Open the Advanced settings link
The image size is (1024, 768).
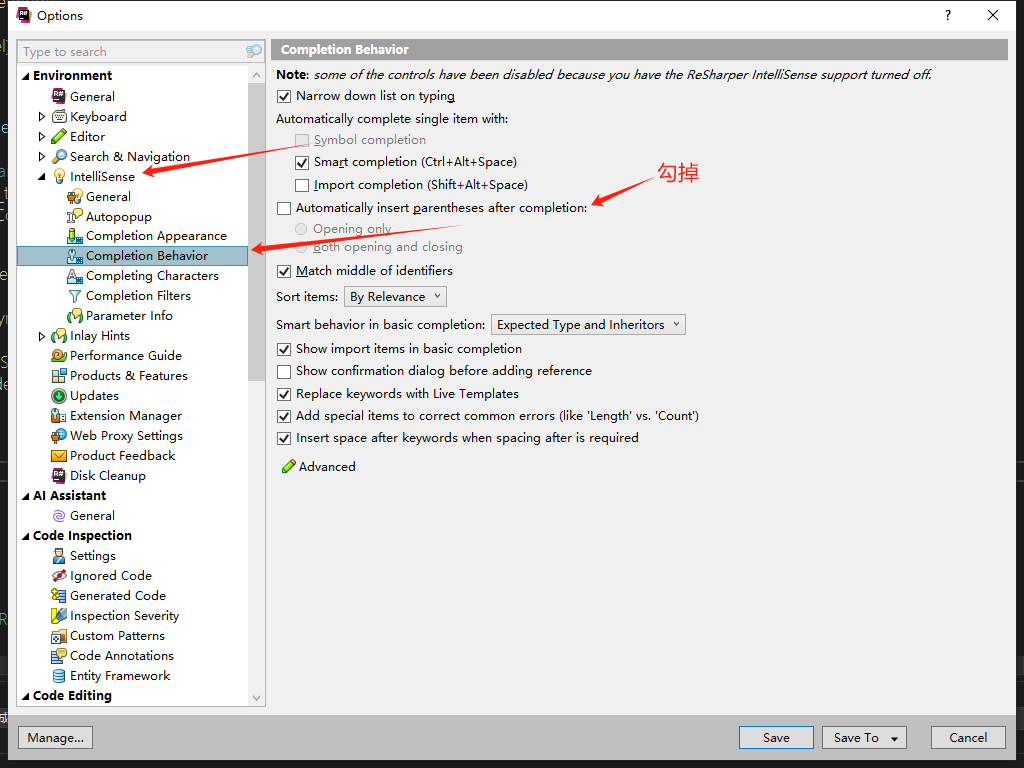(319, 467)
